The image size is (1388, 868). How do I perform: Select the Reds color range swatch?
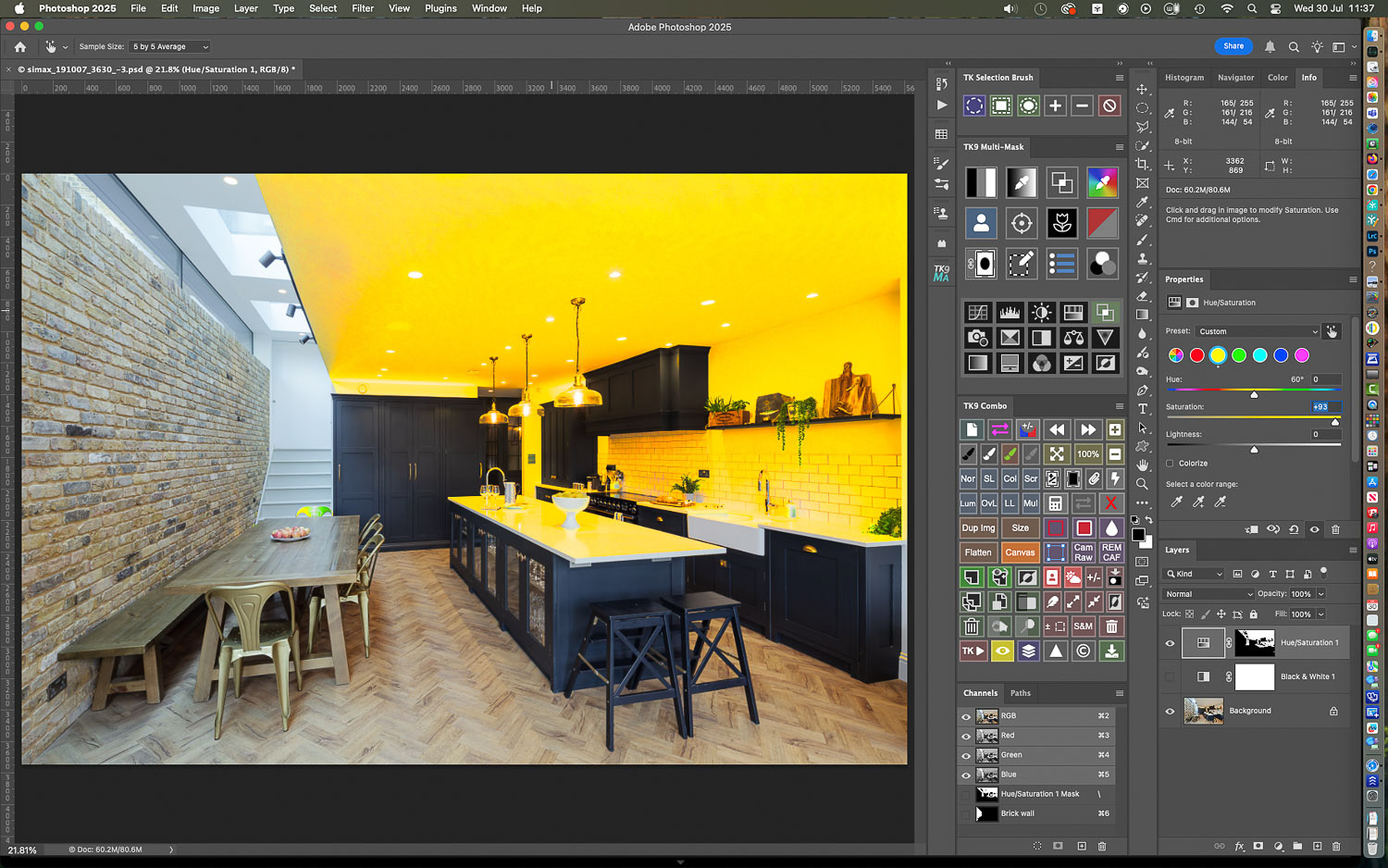point(1196,355)
